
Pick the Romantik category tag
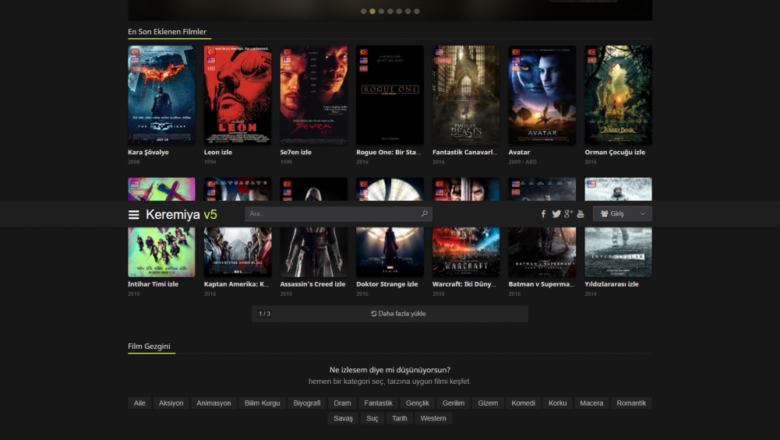click(631, 403)
